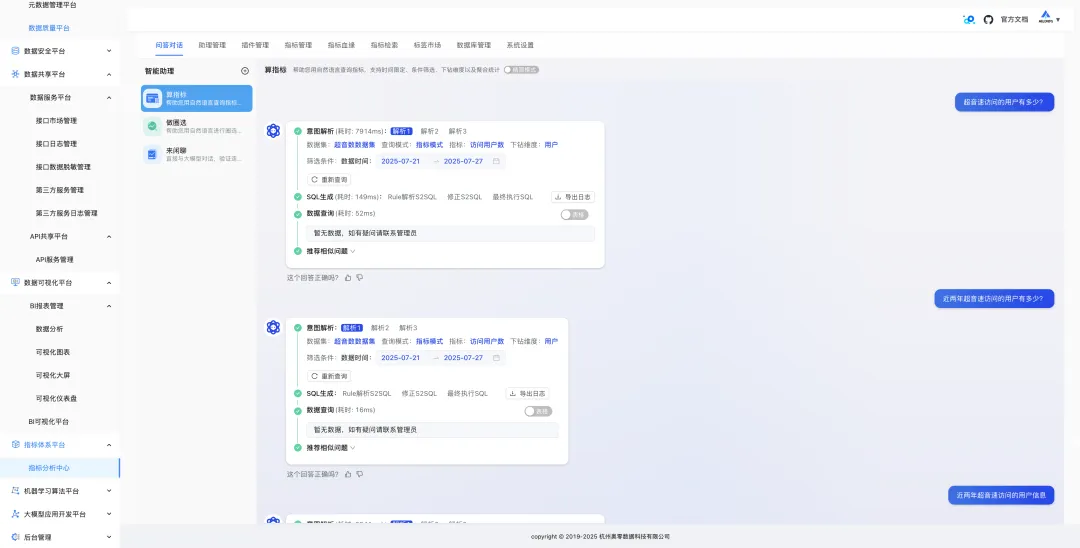Thumbs up the second answer
The image size is (1080, 548).
(348, 474)
